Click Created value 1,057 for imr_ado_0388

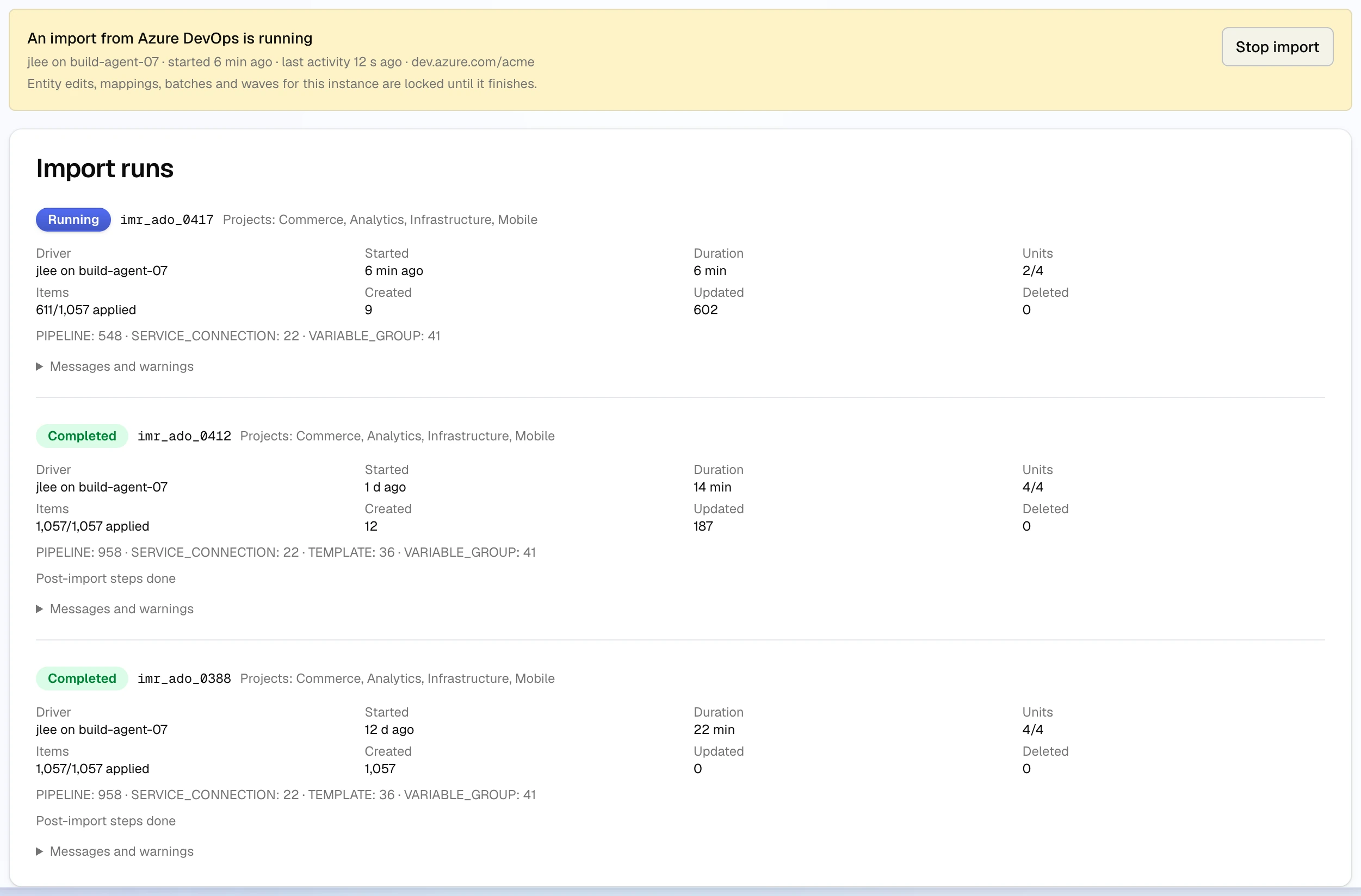[x=380, y=768]
